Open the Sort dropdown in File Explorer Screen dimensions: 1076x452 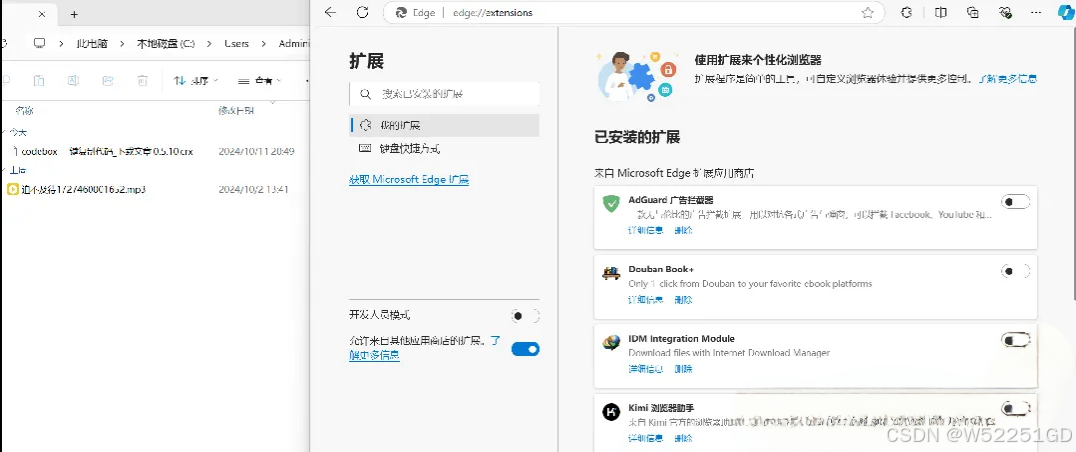point(196,81)
